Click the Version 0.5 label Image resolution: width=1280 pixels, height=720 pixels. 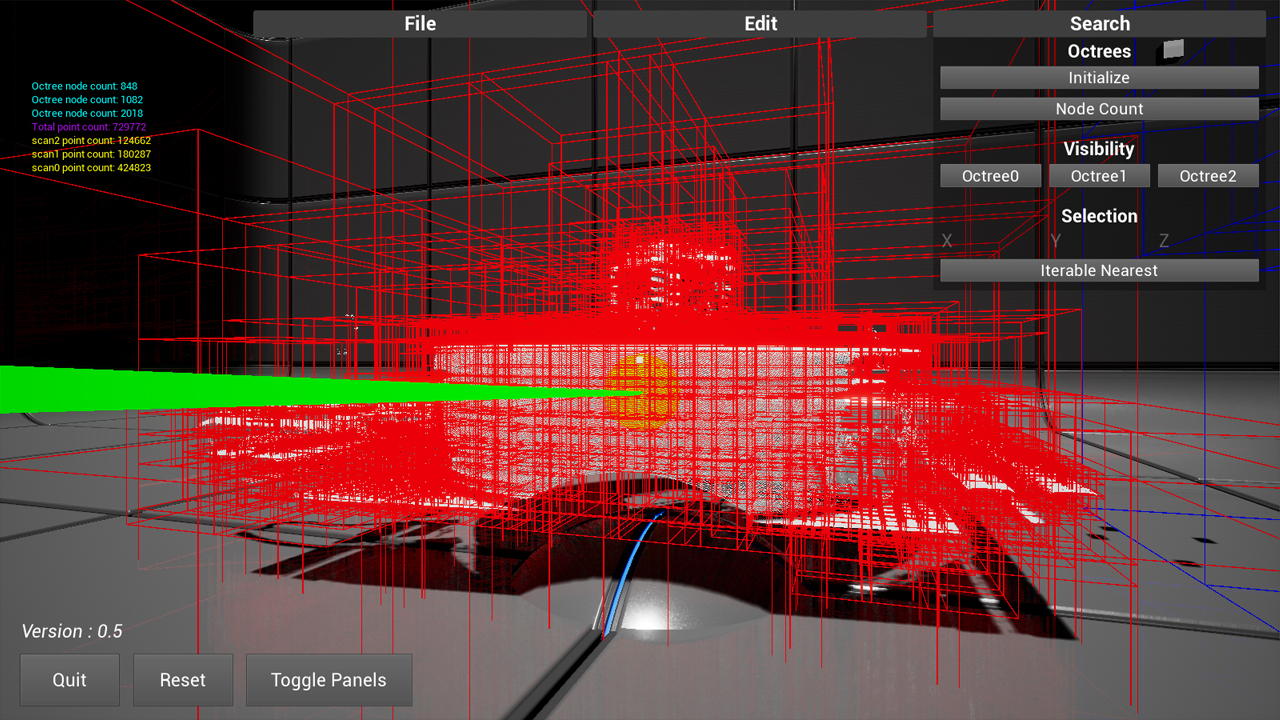pyautogui.click(x=72, y=631)
